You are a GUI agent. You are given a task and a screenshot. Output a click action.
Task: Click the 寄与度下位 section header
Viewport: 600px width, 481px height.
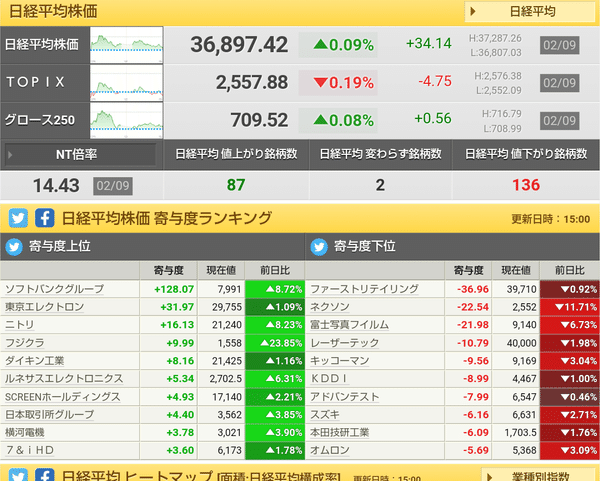pyautogui.click(x=452, y=247)
